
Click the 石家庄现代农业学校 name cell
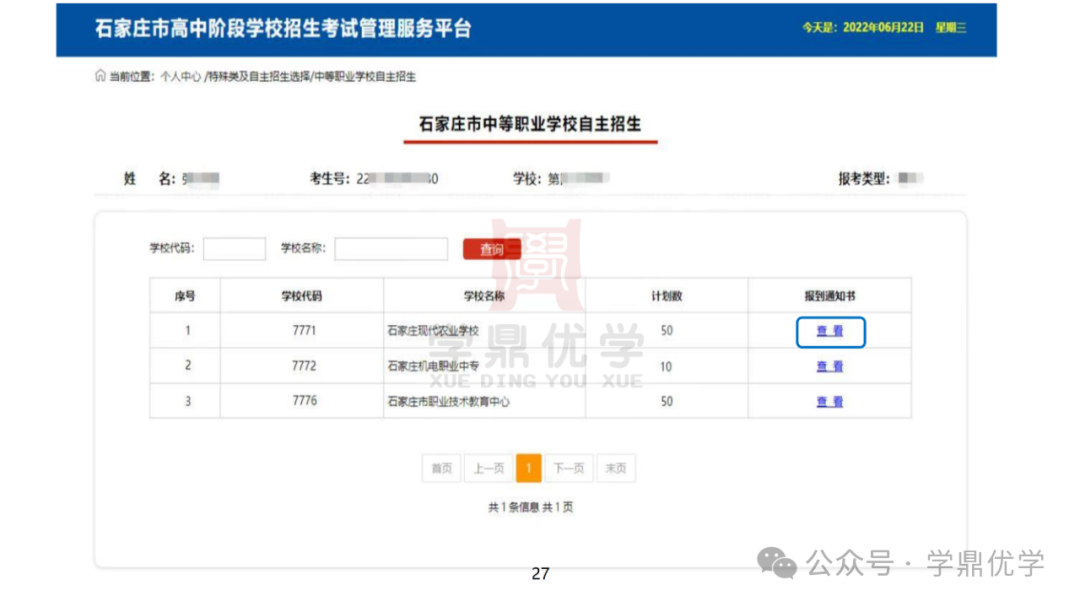(x=484, y=331)
